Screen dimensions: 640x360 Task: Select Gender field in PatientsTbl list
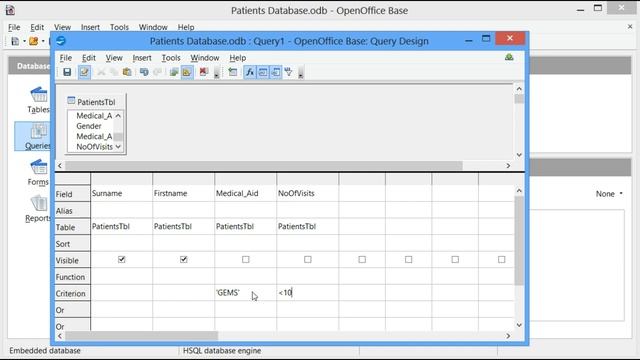point(89,126)
